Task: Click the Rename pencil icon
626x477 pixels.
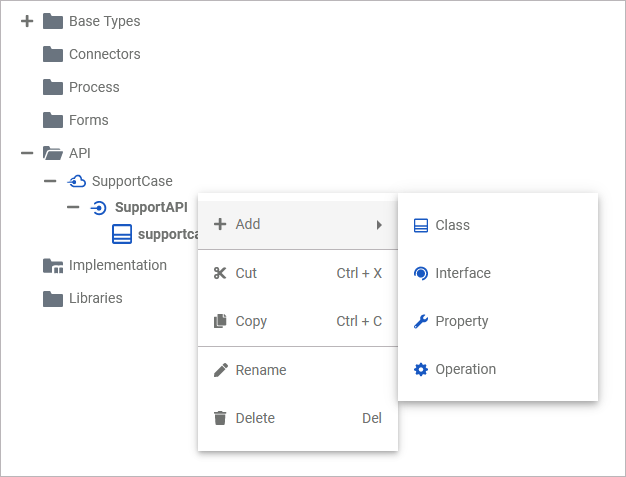Action: tap(220, 370)
